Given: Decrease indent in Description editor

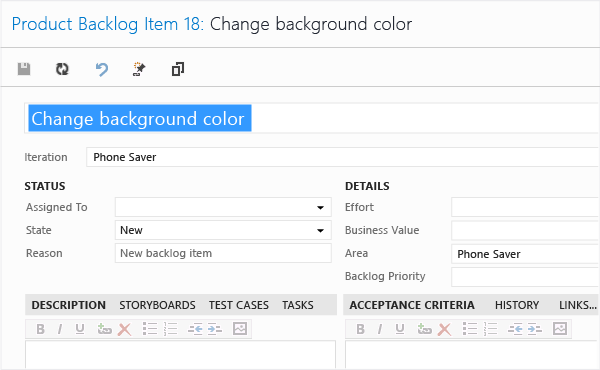Looking at the screenshot, I should (x=195, y=329).
